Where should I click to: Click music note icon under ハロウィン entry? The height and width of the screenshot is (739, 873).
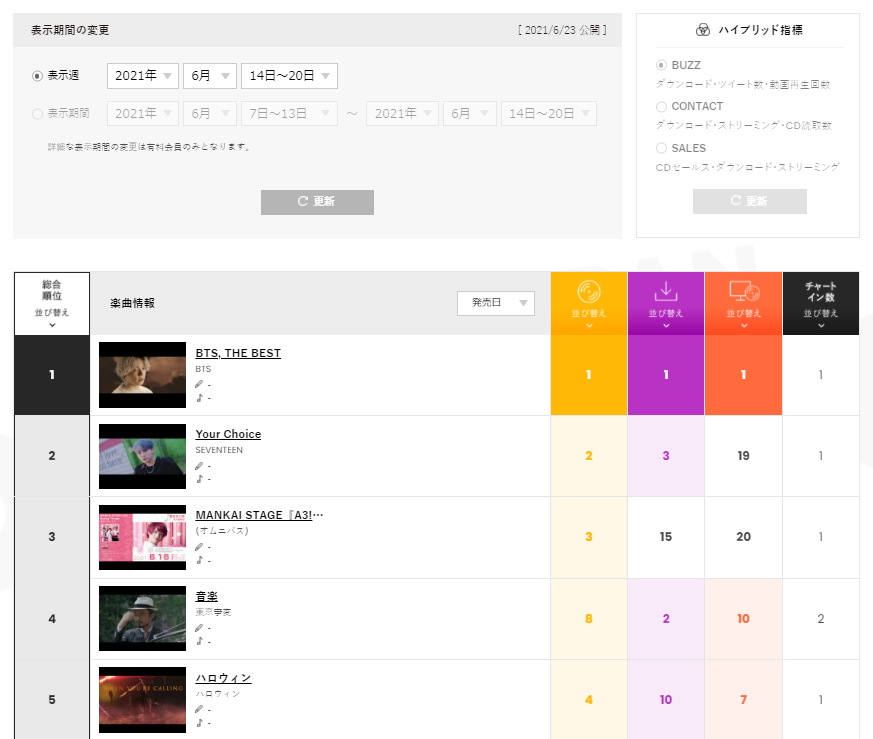(x=199, y=723)
